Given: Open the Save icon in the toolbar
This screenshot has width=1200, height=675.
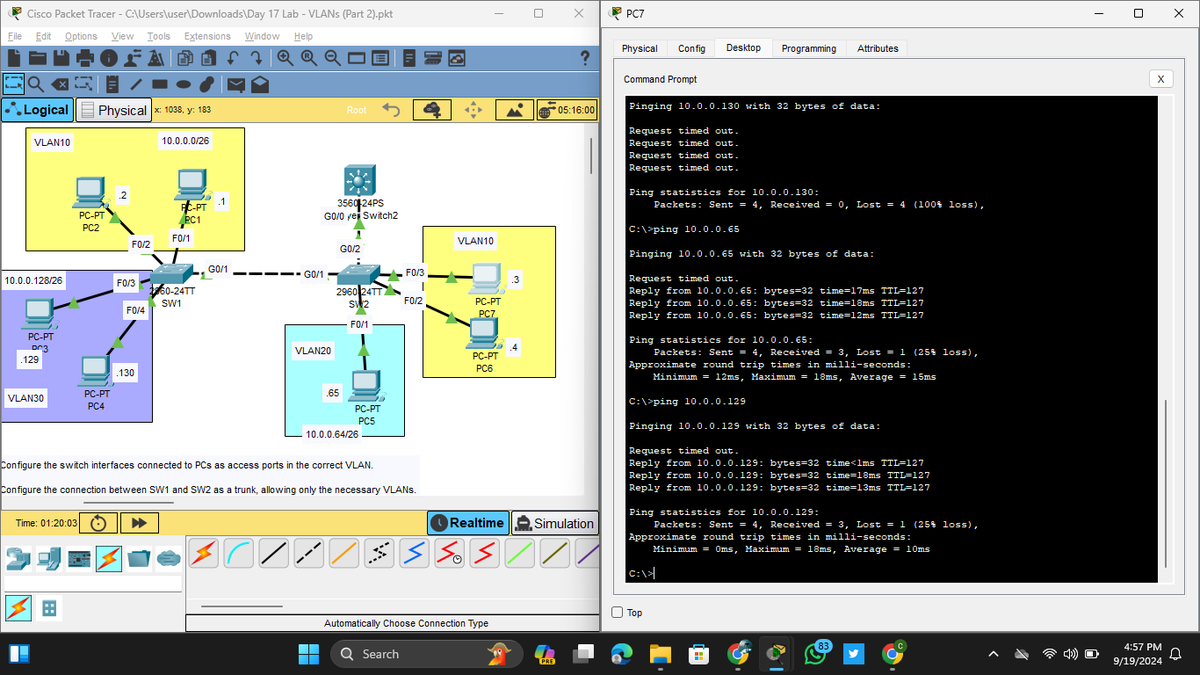Looking at the screenshot, I should (61, 57).
